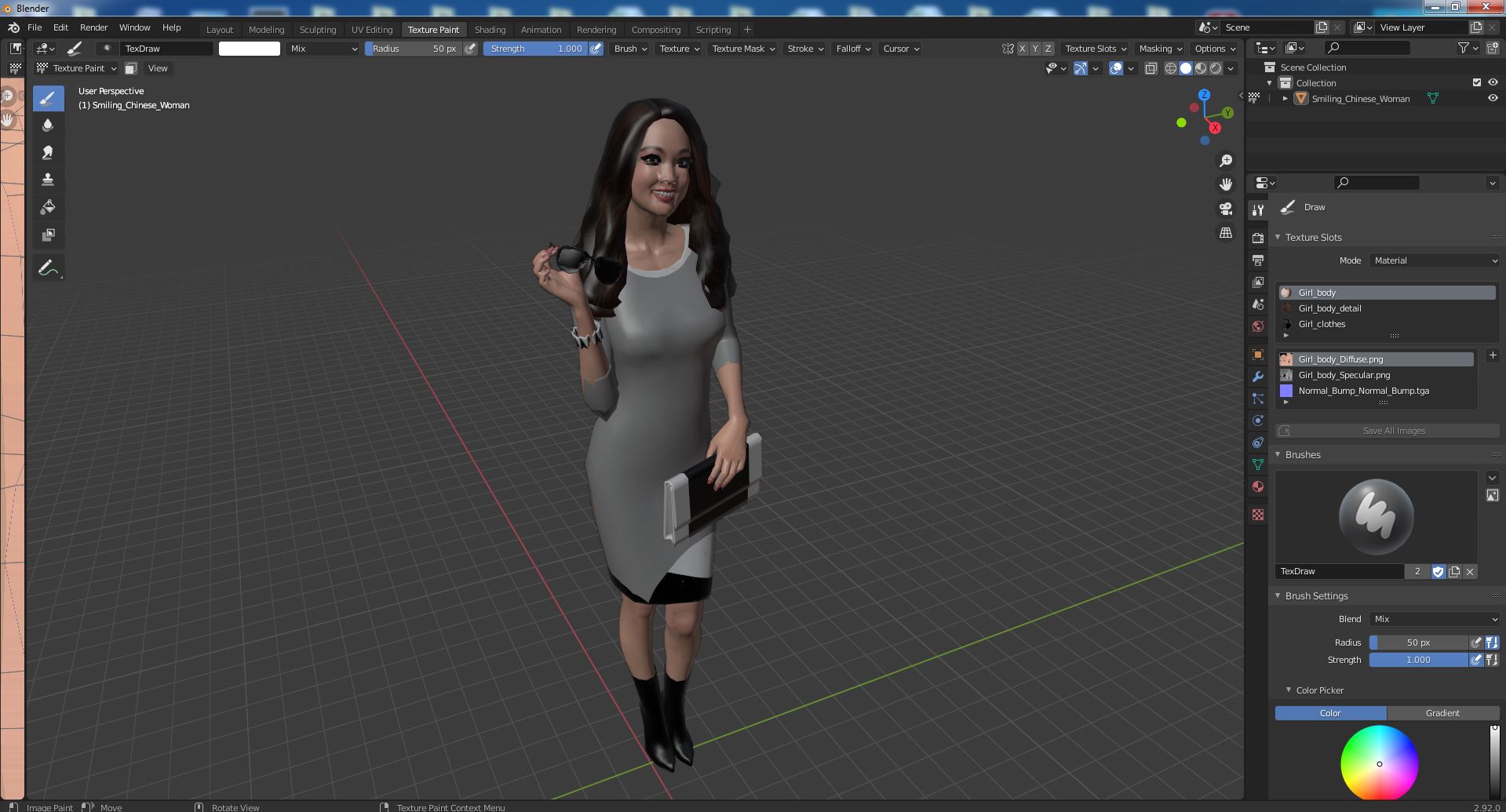Toggle Y axis symmetry
The height and width of the screenshot is (812, 1506).
point(1034,49)
